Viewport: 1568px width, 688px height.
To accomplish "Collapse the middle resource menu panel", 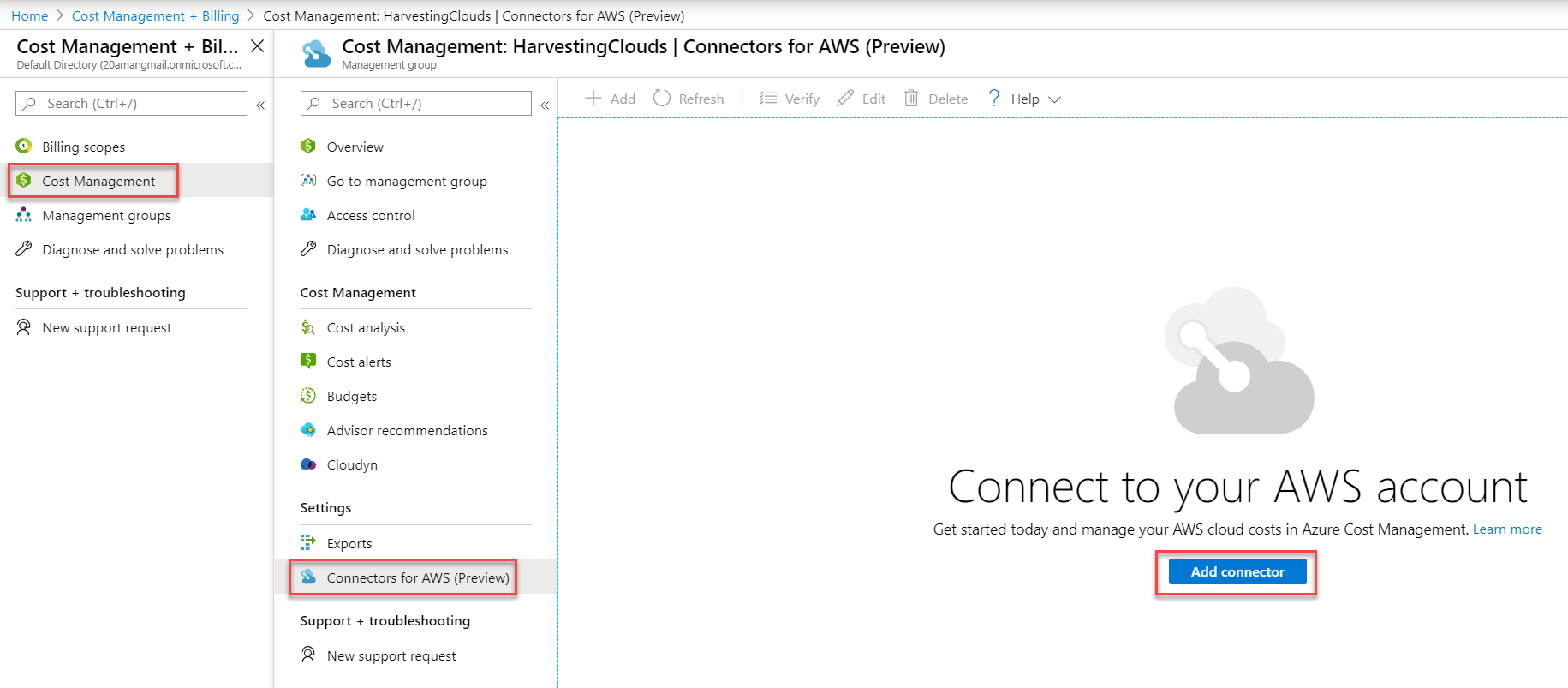I will pos(545,105).
